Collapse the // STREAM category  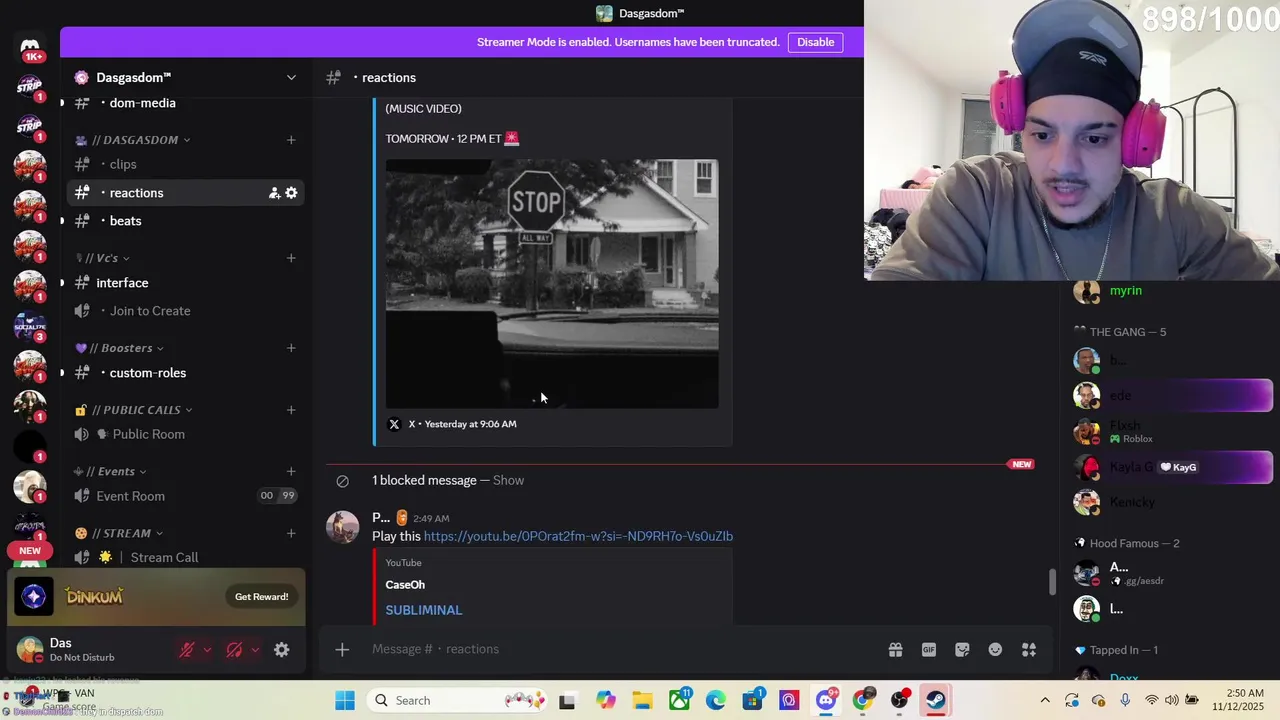click(x=119, y=534)
